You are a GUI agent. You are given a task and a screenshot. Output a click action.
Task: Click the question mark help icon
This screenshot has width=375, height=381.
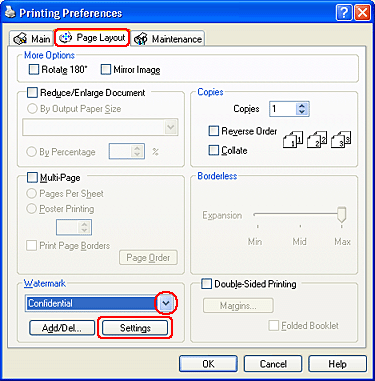(x=344, y=13)
